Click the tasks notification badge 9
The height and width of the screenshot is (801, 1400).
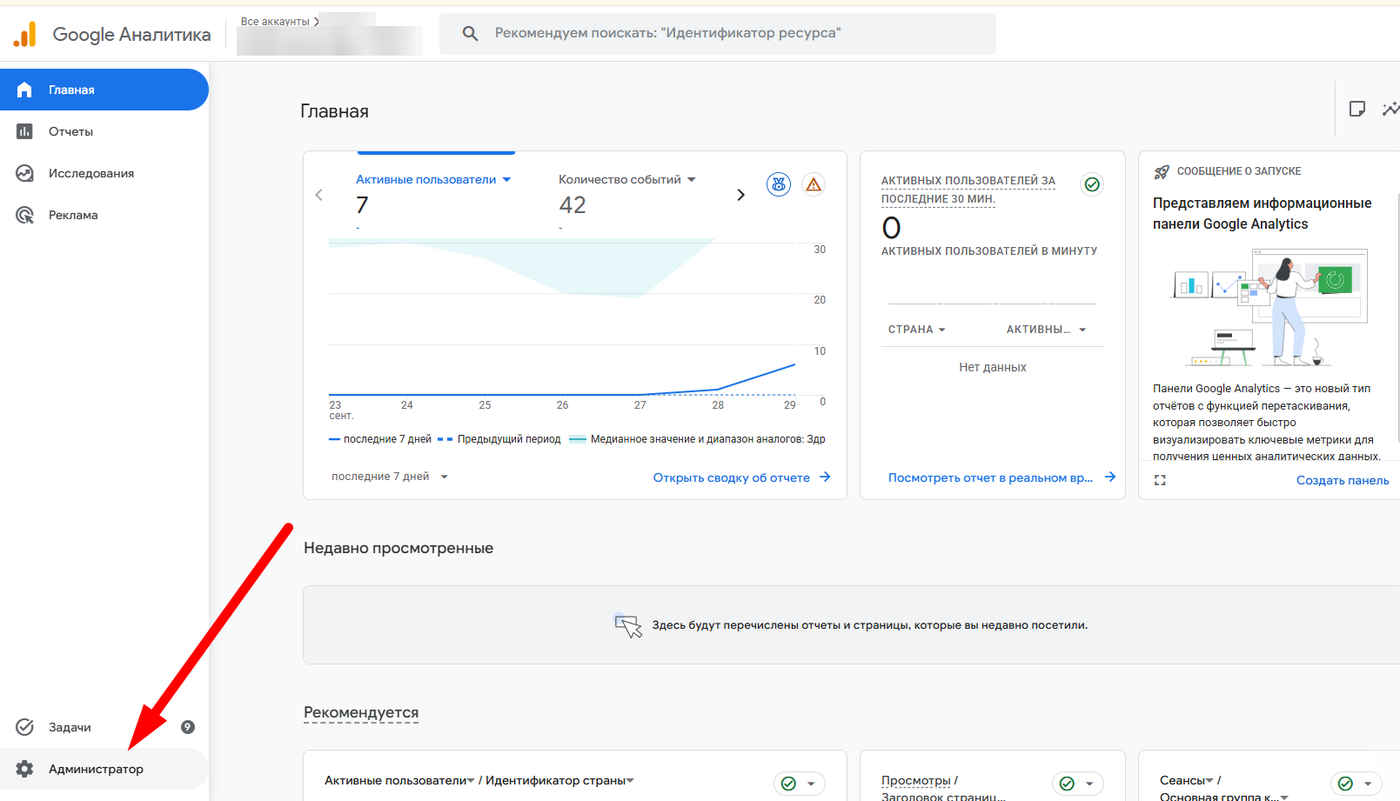187,727
